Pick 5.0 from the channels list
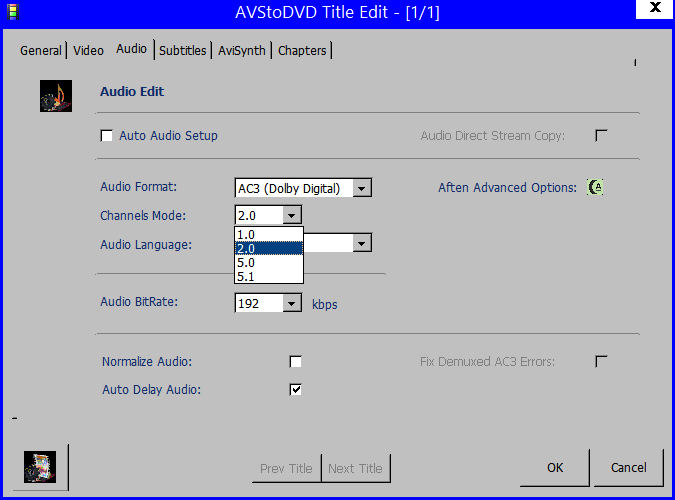675x500 pixels. pyautogui.click(x=246, y=262)
